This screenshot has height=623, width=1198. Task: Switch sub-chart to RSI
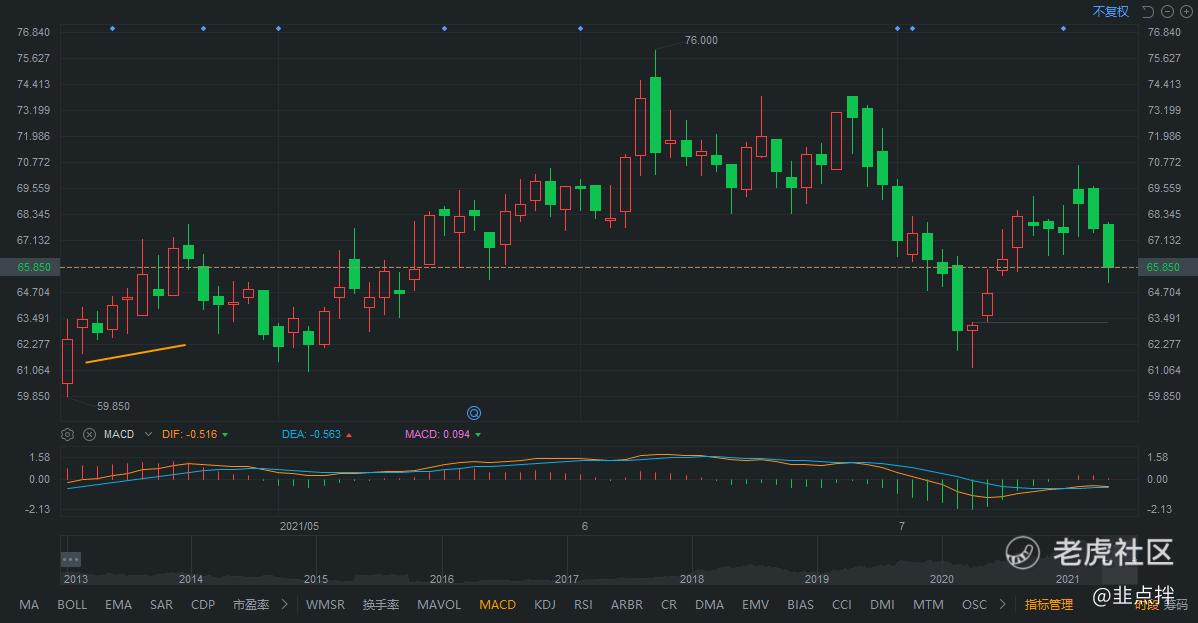[x=583, y=605]
